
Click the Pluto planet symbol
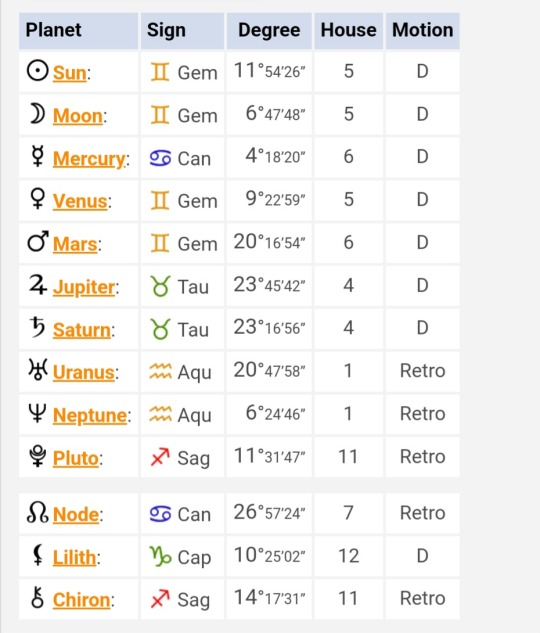pyautogui.click(x=38, y=456)
